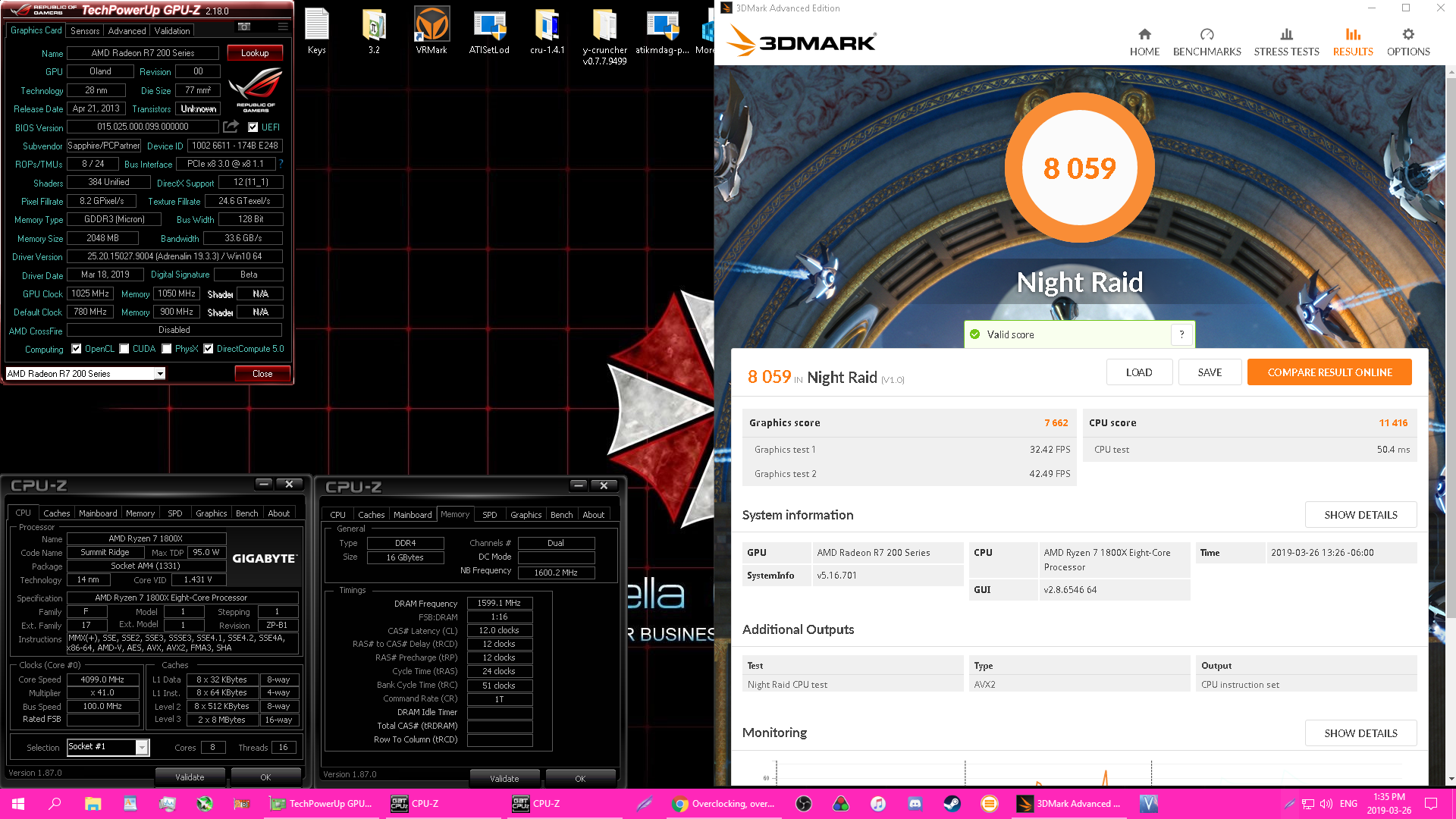Toggle the UEFI checkbox in GPU-Z
The width and height of the screenshot is (1456, 819).
253,127
